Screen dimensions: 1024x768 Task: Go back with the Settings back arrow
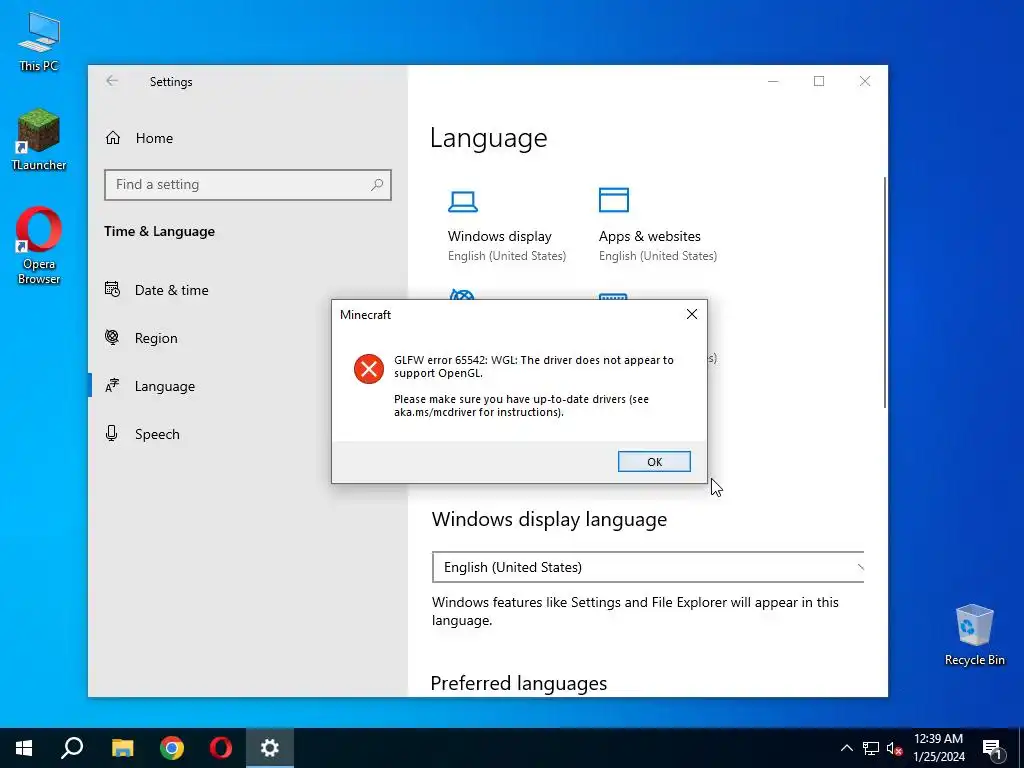112,81
